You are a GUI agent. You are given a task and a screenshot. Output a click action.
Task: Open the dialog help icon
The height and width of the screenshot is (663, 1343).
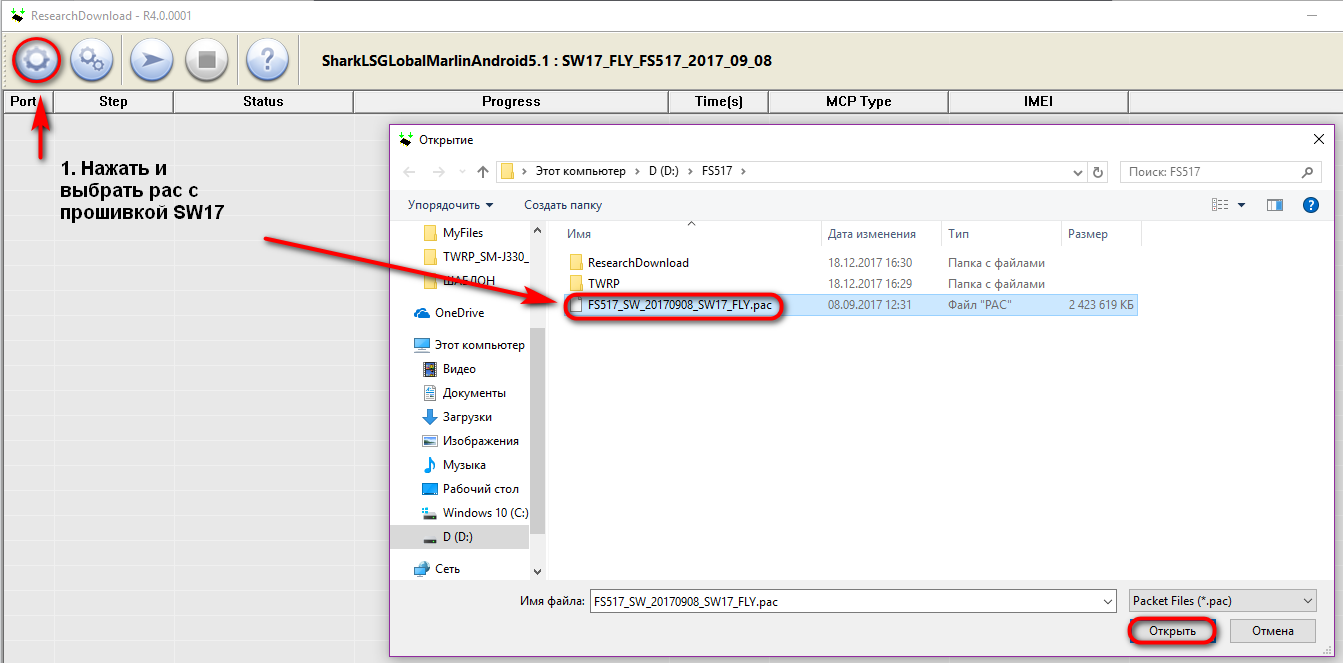pyautogui.click(x=1311, y=205)
